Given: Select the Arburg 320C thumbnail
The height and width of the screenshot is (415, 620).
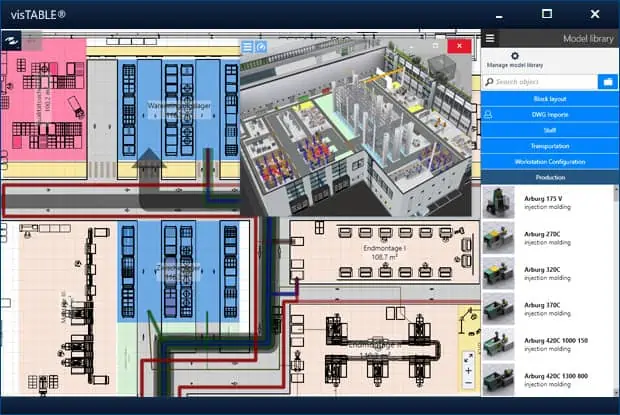Looking at the screenshot, I should pos(498,274).
